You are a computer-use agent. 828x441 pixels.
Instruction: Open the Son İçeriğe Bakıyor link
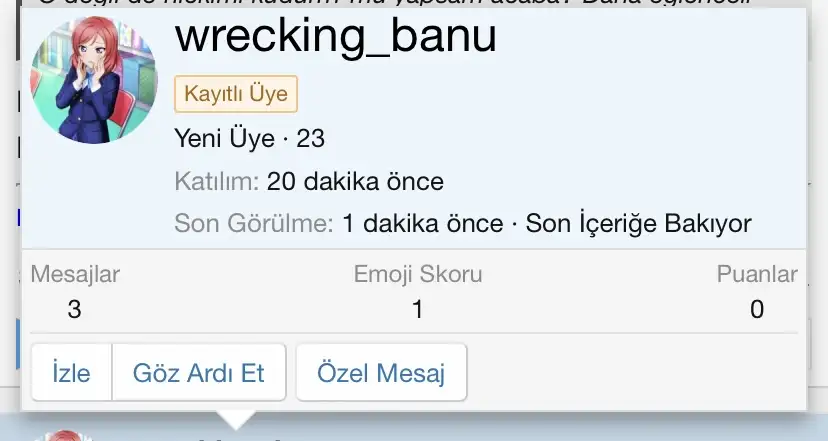tap(638, 223)
